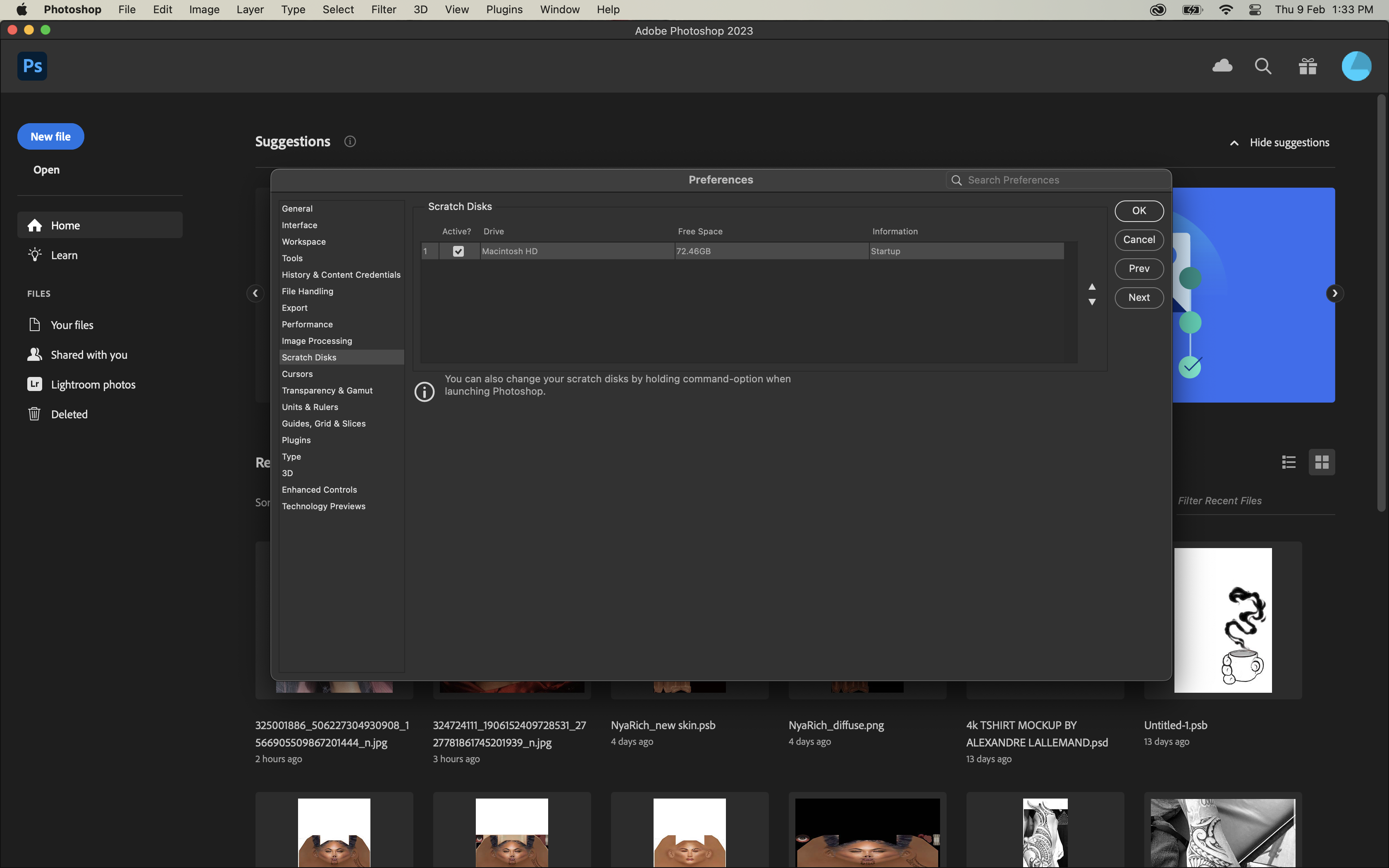Show previous suggestion with left arrow
The width and height of the screenshot is (1389, 868).
pos(255,293)
